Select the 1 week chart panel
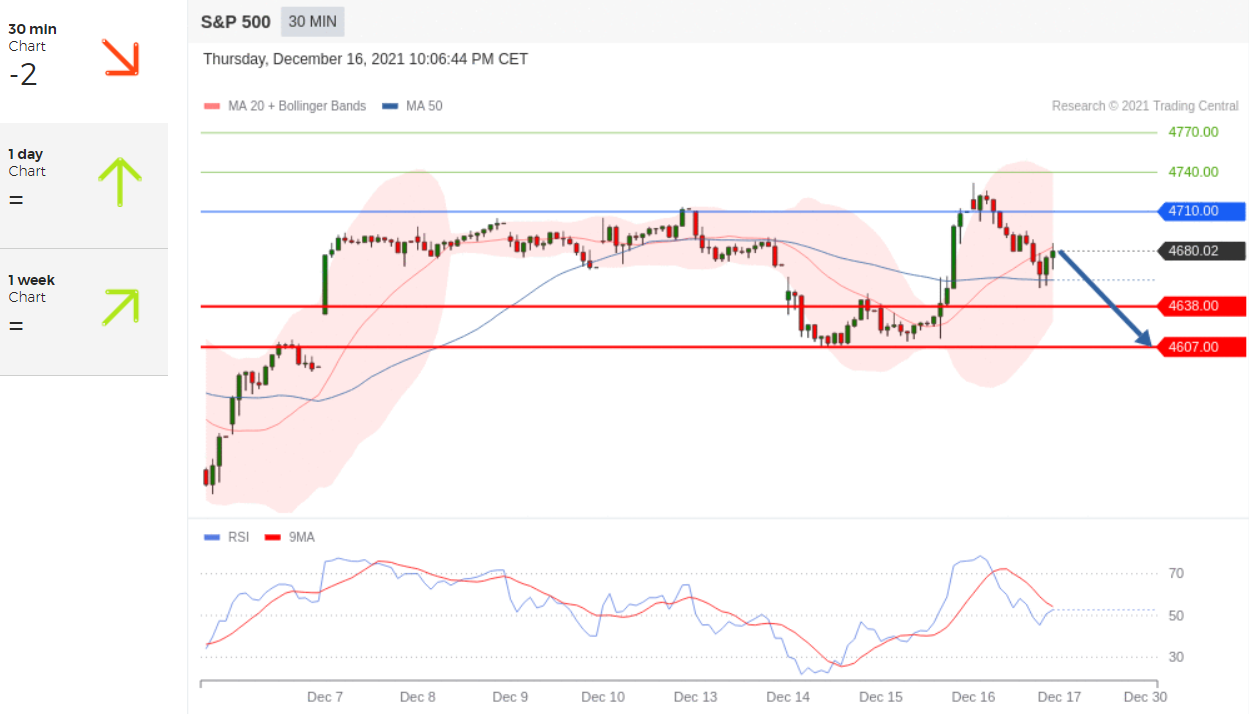 [x=84, y=312]
